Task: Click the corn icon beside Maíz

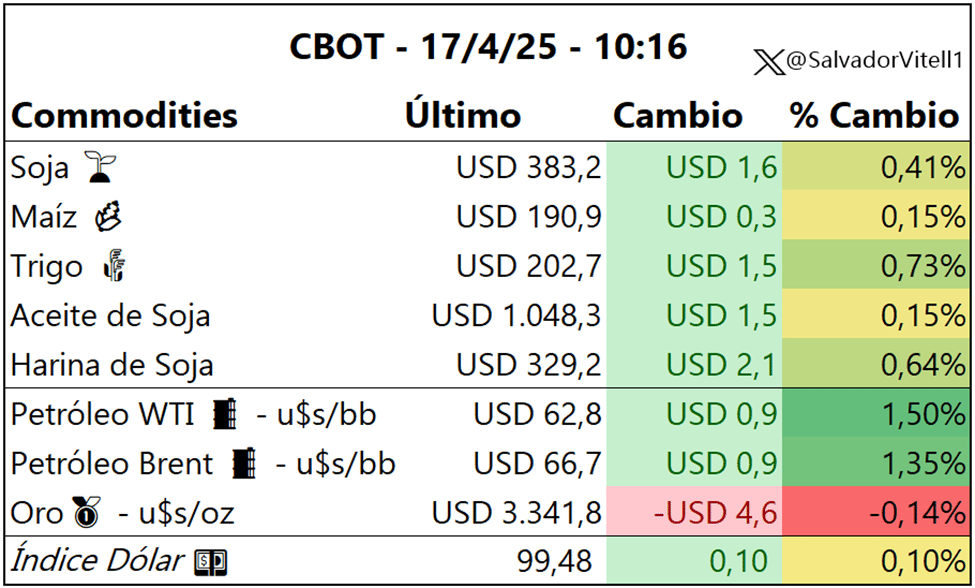Action: (108, 217)
